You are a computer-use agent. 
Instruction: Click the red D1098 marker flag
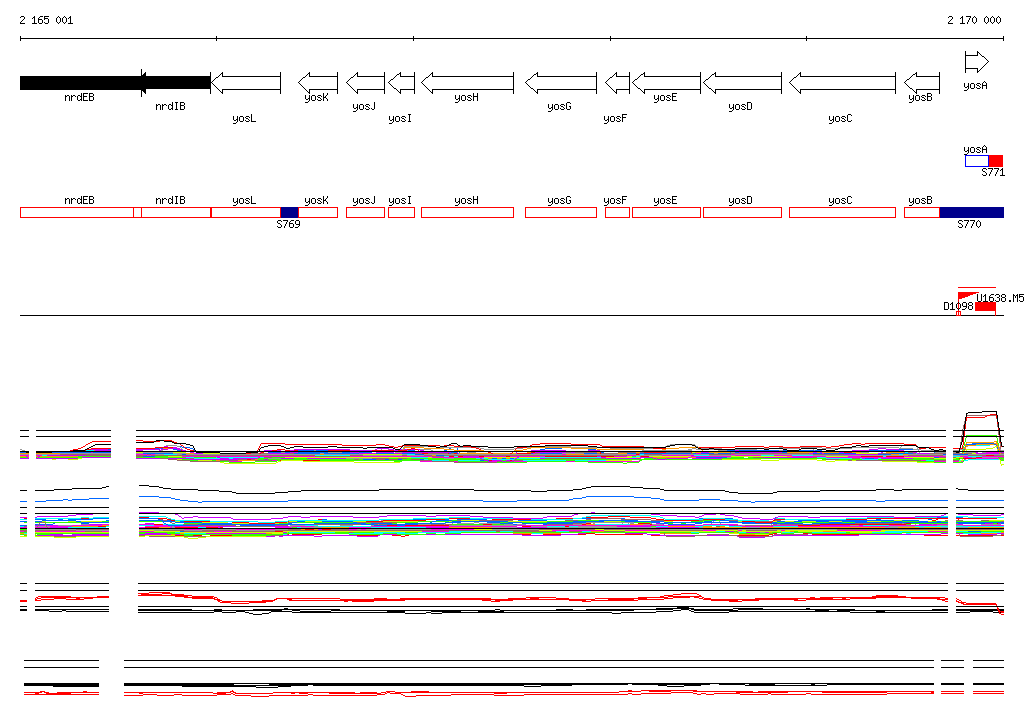pyautogui.click(x=967, y=297)
